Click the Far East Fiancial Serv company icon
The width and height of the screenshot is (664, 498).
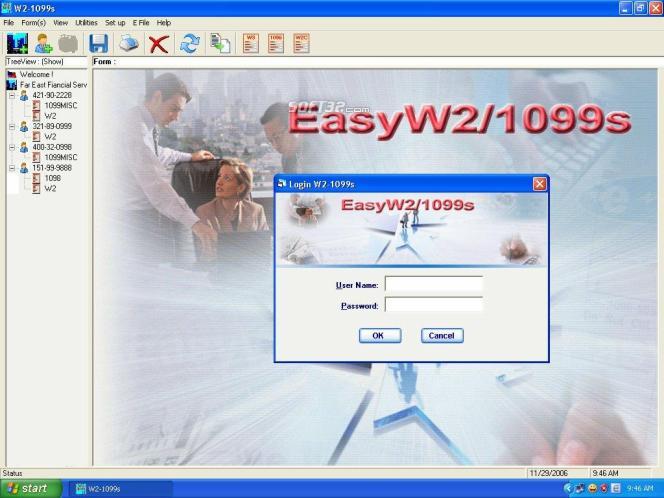[12, 85]
